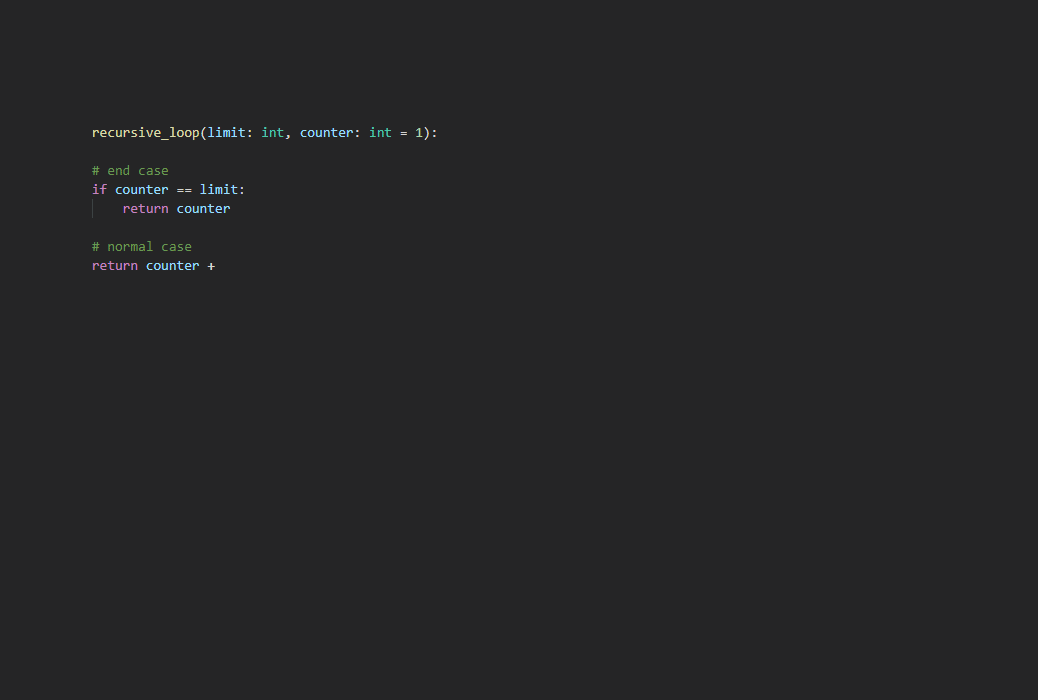Screen dimensions: 1038x700
Task: Click the == comparison operator
Action: click(x=184, y=190)
